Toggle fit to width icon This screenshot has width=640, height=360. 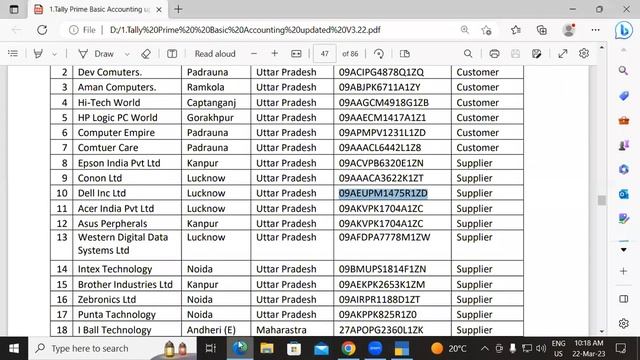tap(296, 53)
